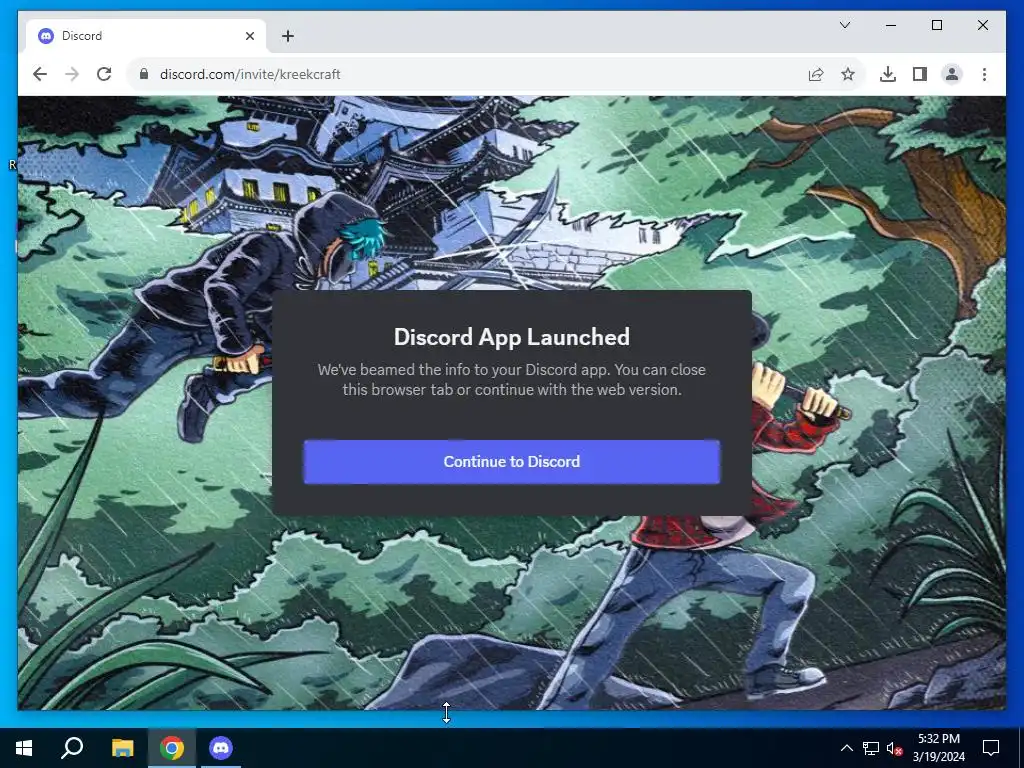Open network status in the system tray
The width and height of the screenshot is (1024, 768).
(871, 748)
